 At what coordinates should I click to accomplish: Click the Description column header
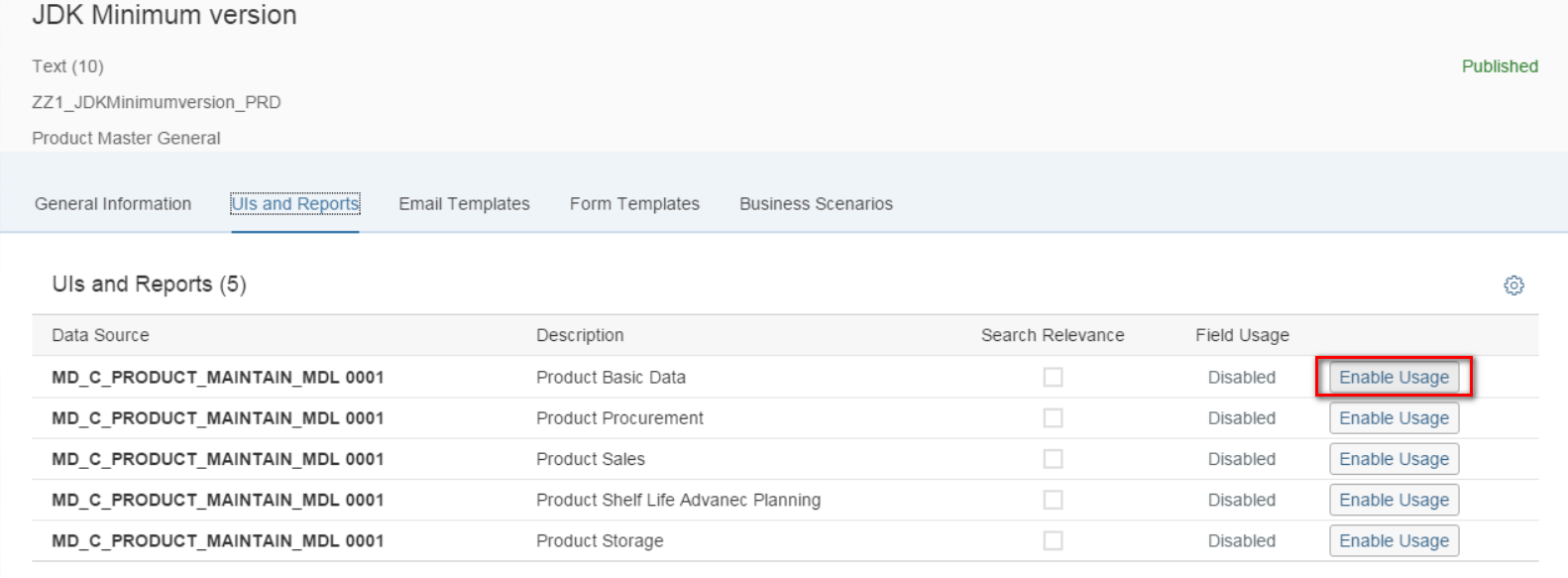[580, 335]
